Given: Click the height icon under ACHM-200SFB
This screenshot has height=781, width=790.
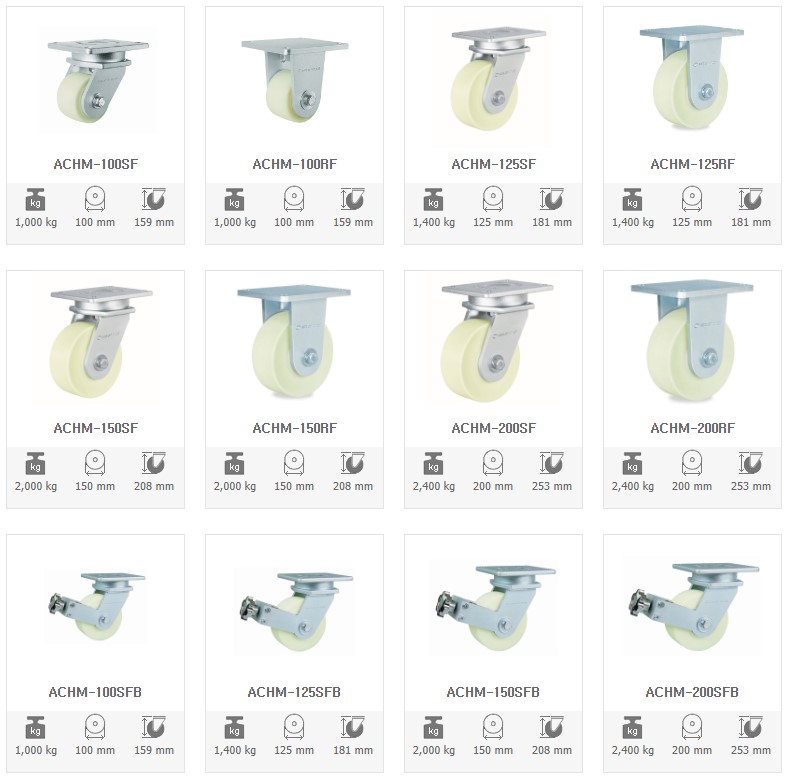Looking at the screenshot, I should 750,727.
